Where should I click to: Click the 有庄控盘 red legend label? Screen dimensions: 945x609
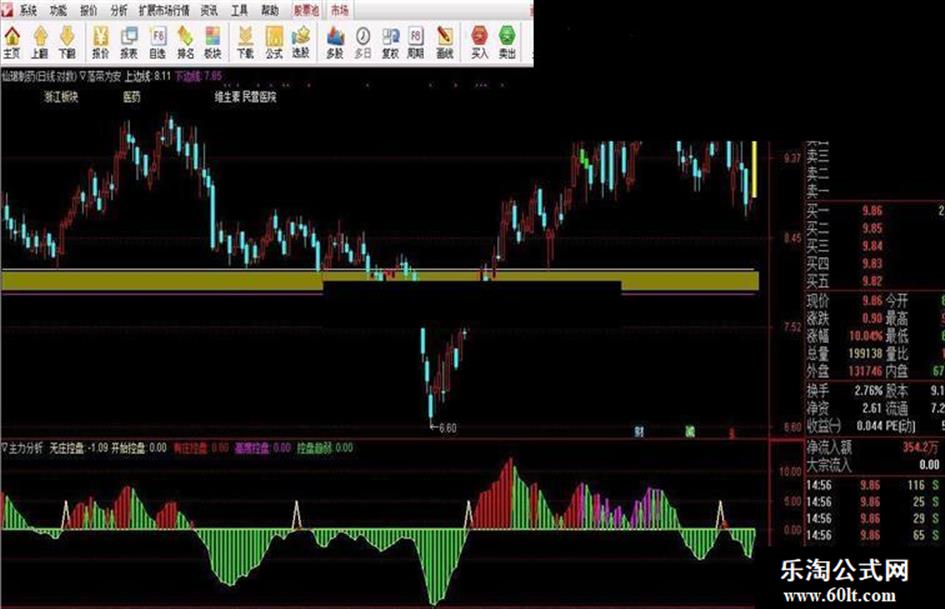190,448
